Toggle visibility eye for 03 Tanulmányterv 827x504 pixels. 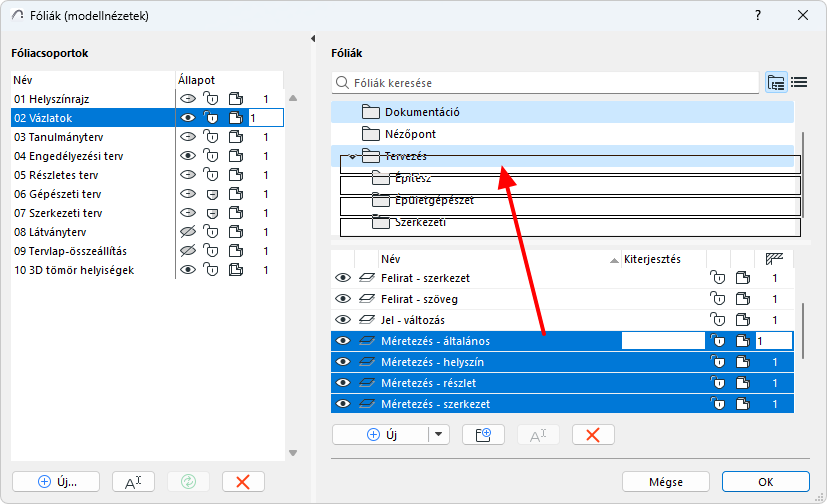click(x=188, y=137)
